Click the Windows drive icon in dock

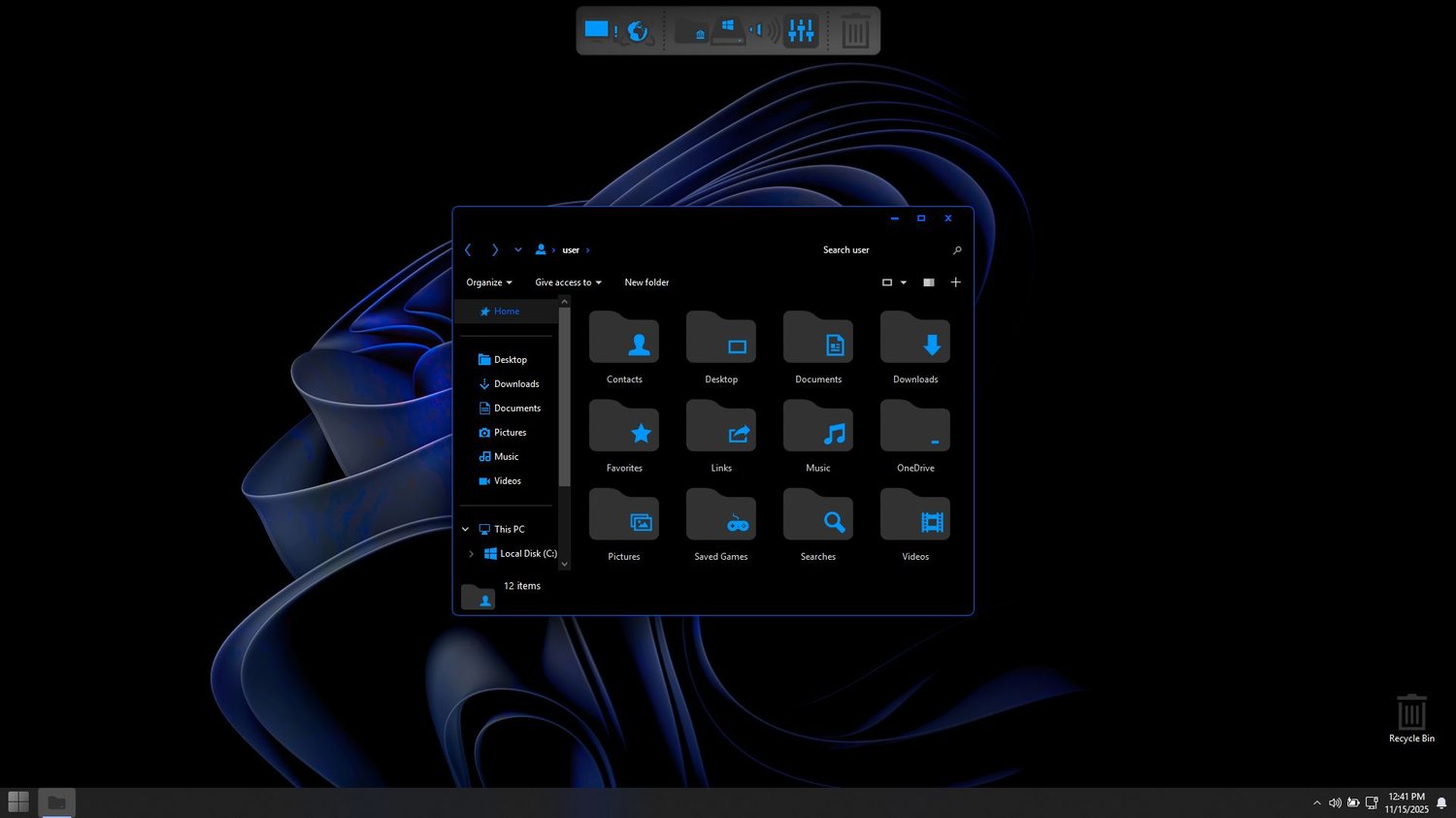(727, 31)
